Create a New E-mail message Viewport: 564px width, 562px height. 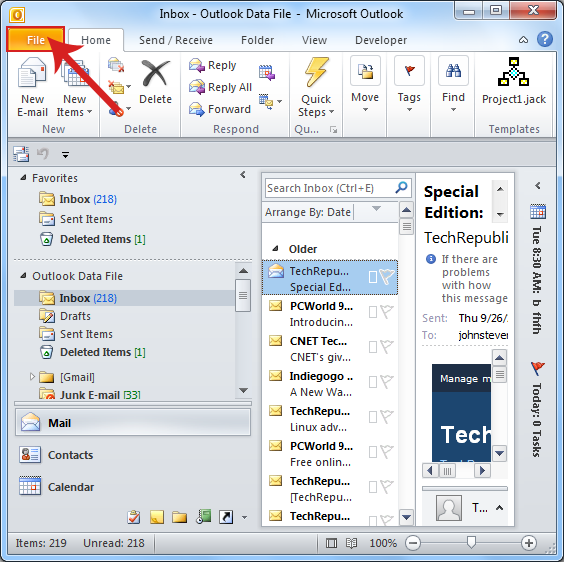[x=32, y=87]
